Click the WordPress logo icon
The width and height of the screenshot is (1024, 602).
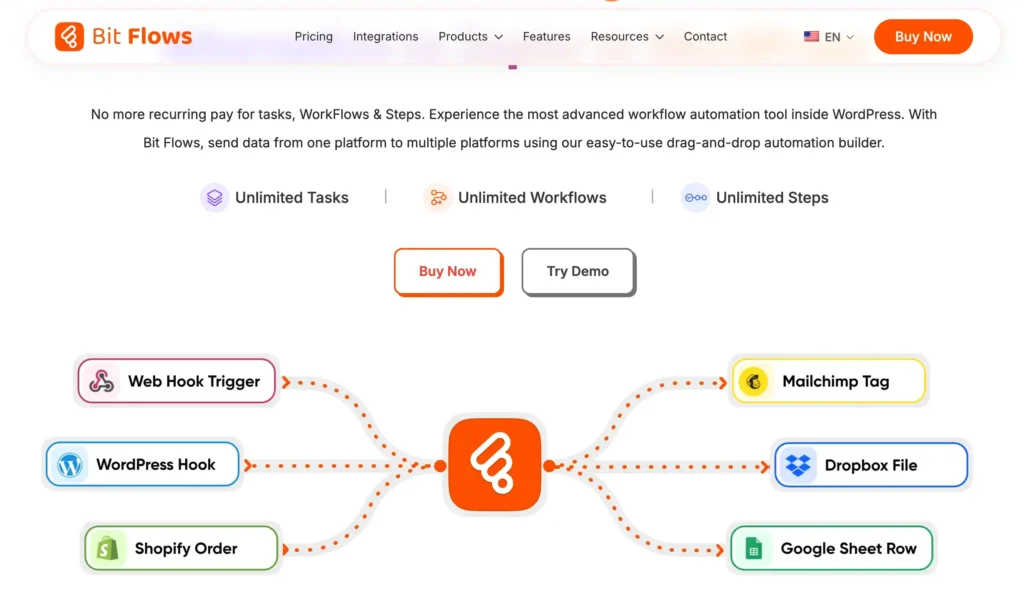pyautogui.click(x=70, y=465)
